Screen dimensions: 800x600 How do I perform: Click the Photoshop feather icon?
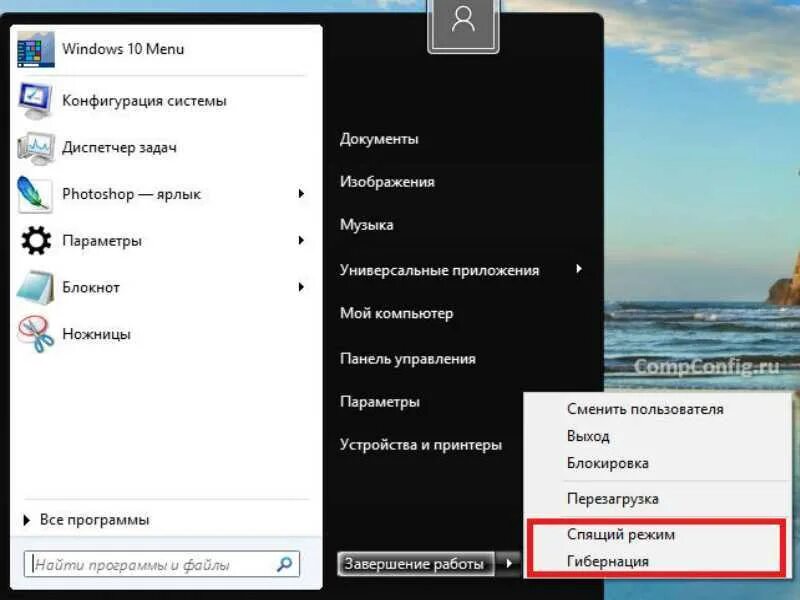35,194
